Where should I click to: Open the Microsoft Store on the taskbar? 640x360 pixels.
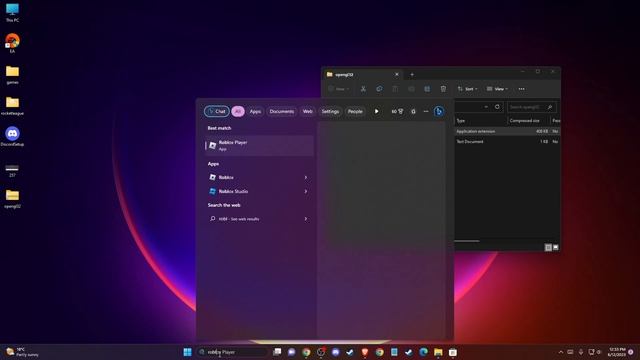click(x=453, y=352)
